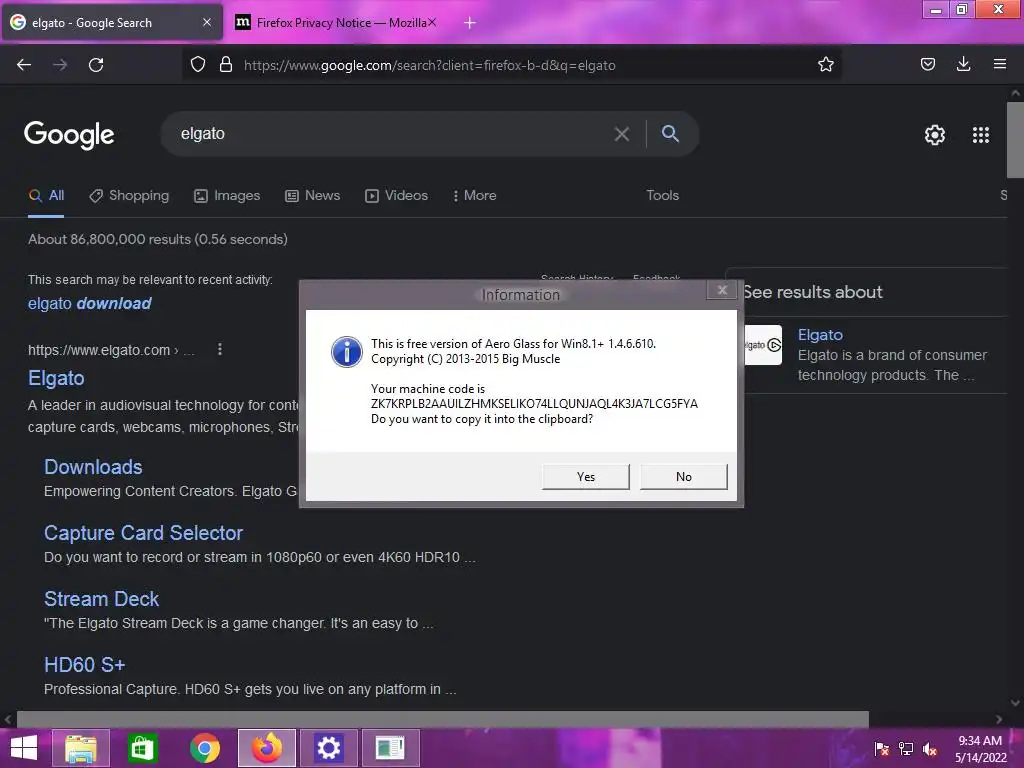
Task: Clear the Google search box
Action: (x=622, y=134)
